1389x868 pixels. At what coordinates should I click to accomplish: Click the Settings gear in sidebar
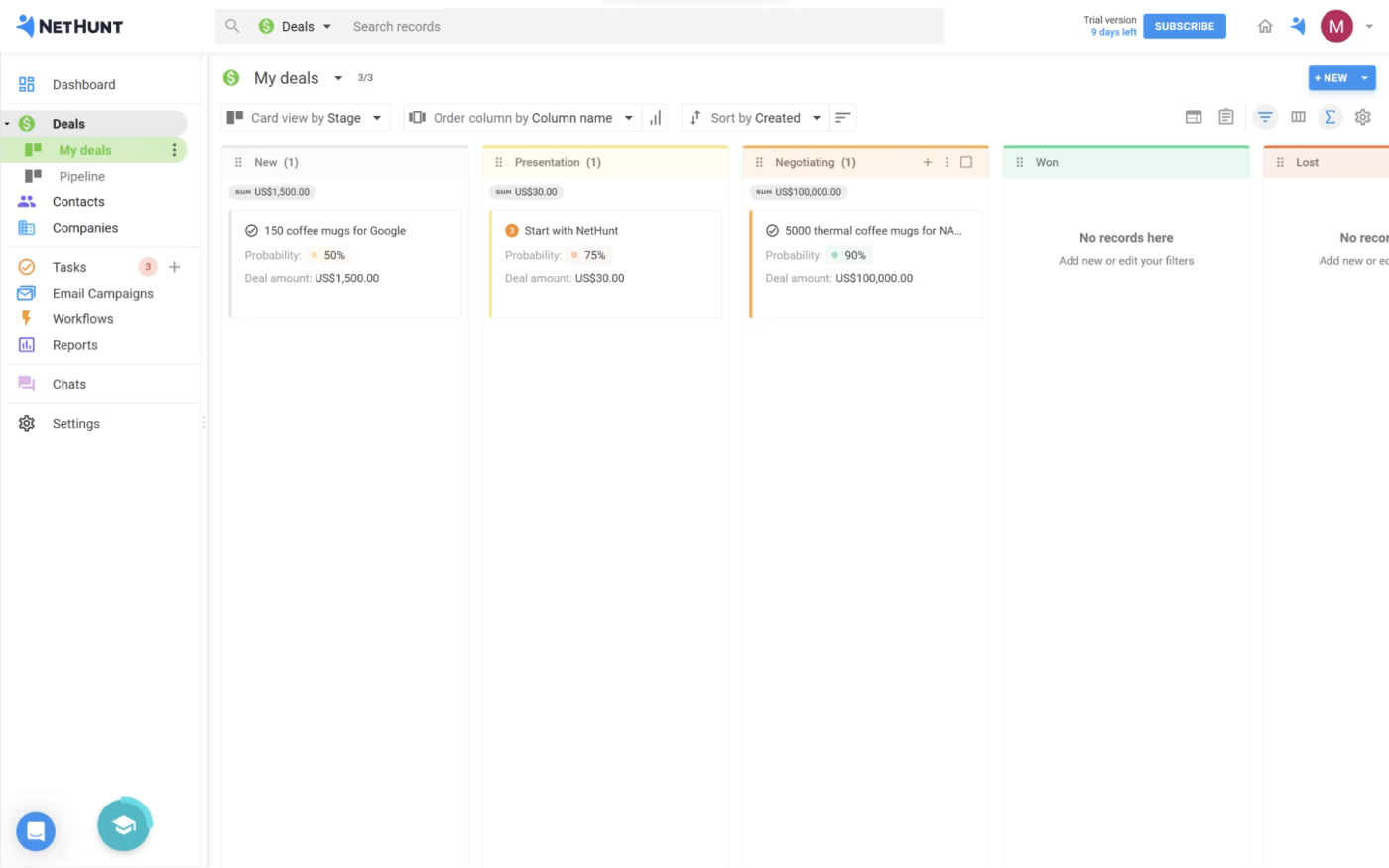click(27, 423)
